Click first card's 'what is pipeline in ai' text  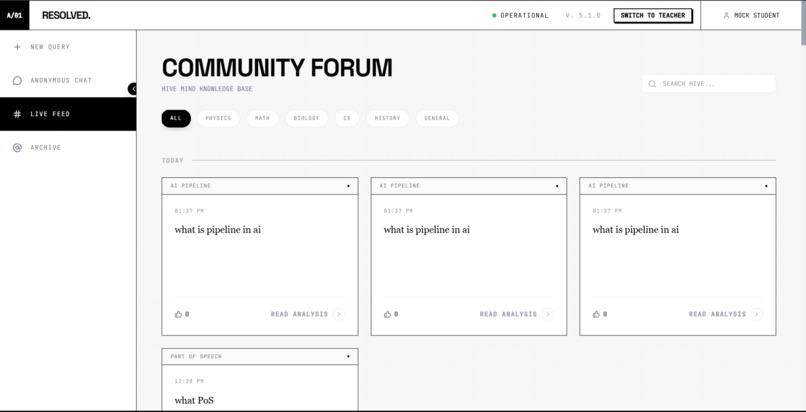[x=217, y=230]
